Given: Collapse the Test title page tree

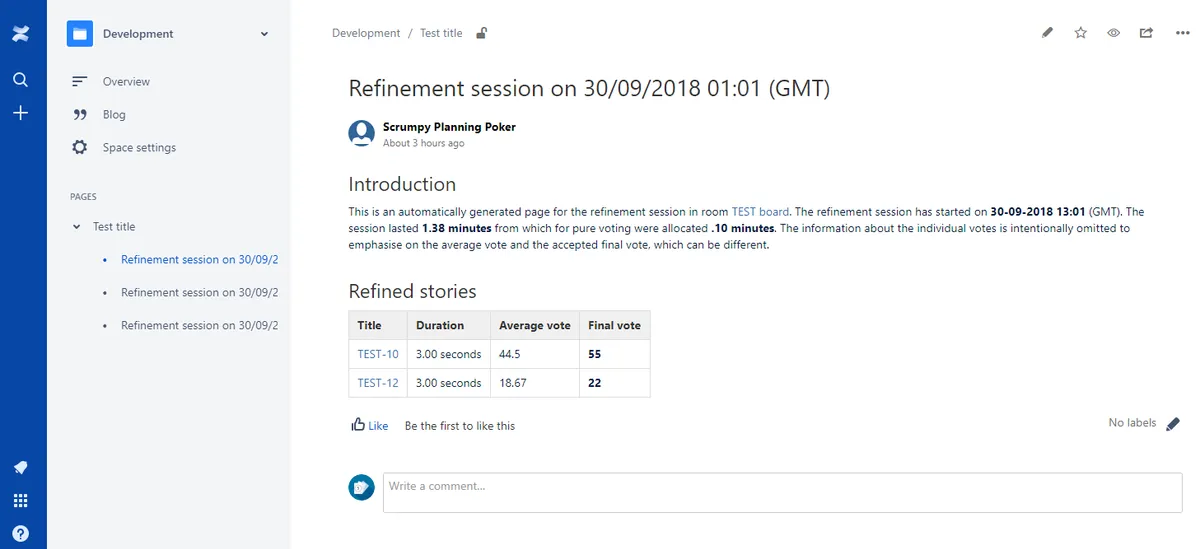Looking at the screenshot, I should tap(77, 227).
